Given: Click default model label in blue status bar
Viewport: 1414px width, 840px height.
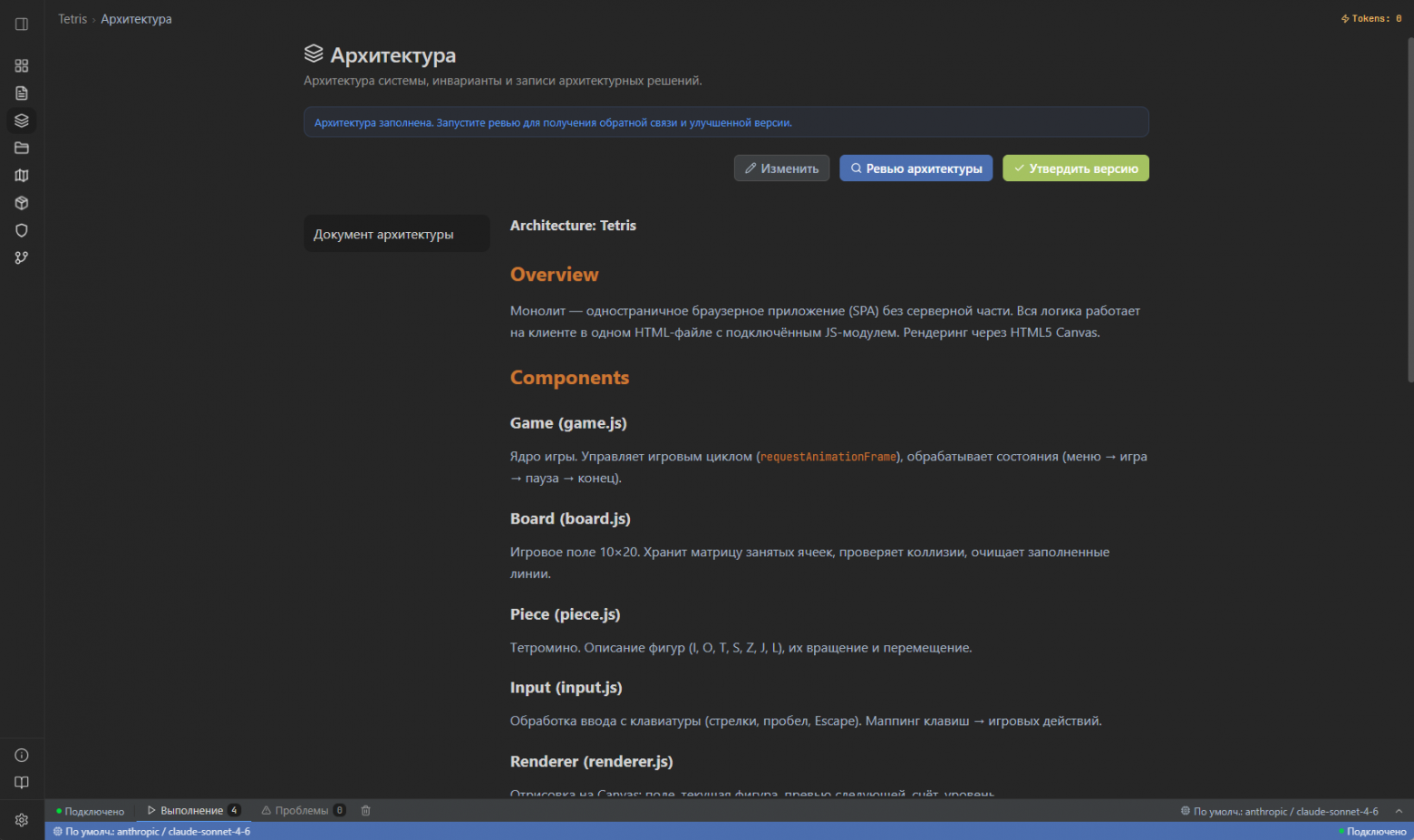Looking at the screenshot, I should tap(152, 832).
